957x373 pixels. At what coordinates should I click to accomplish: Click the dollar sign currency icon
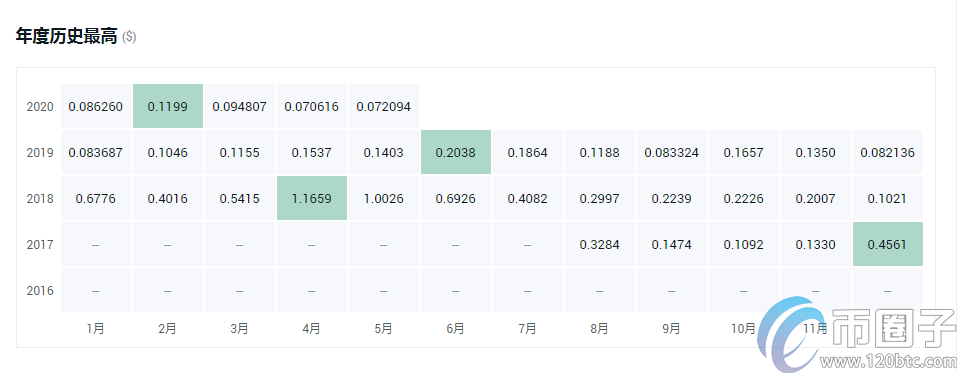pos(129,37)
